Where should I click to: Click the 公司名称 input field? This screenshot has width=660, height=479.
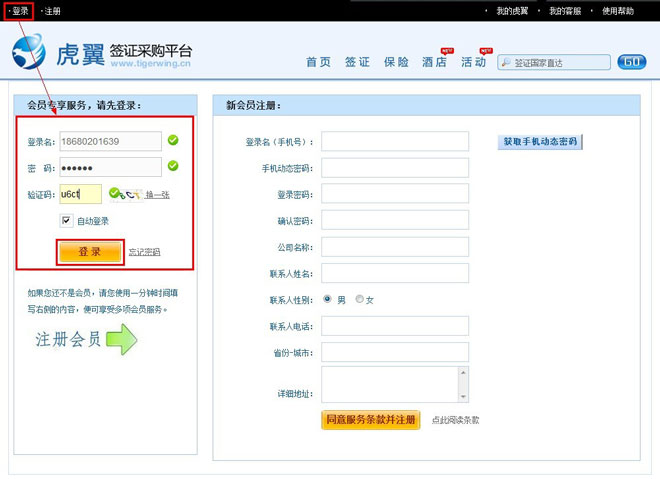(395, 247)
